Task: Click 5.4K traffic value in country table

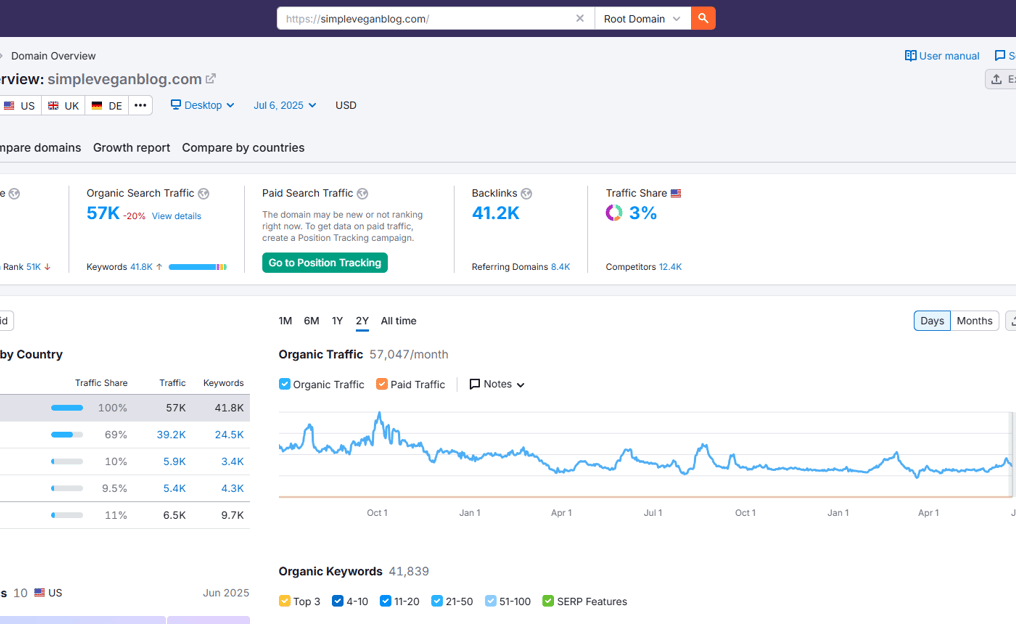Action: click(174, 489)
